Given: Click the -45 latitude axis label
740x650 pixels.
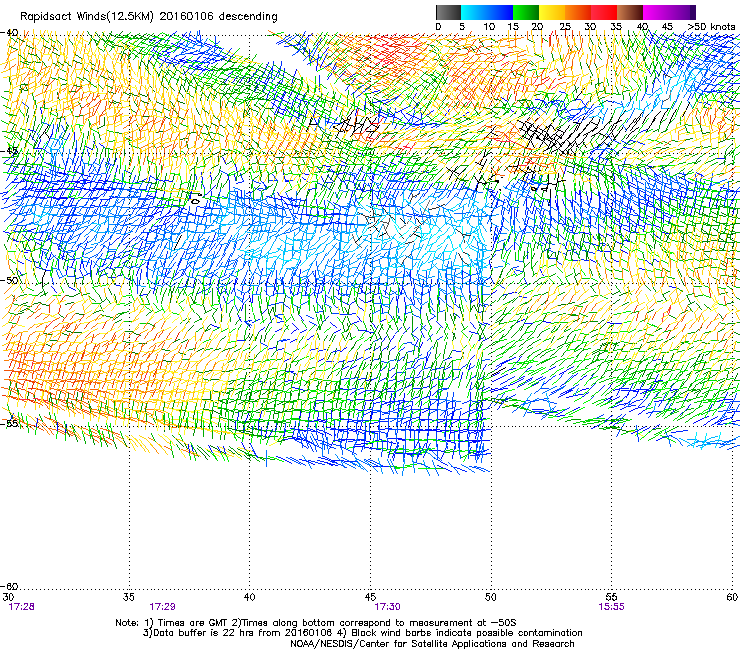Looking at the screenshot, I should pyautogui.click(x=9, y=152).
